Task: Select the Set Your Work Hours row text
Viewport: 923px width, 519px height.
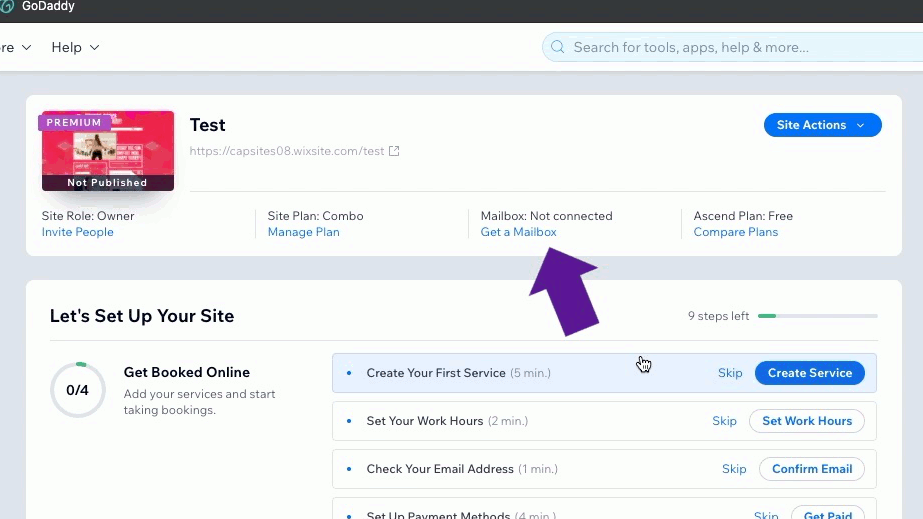Action: 425,421
